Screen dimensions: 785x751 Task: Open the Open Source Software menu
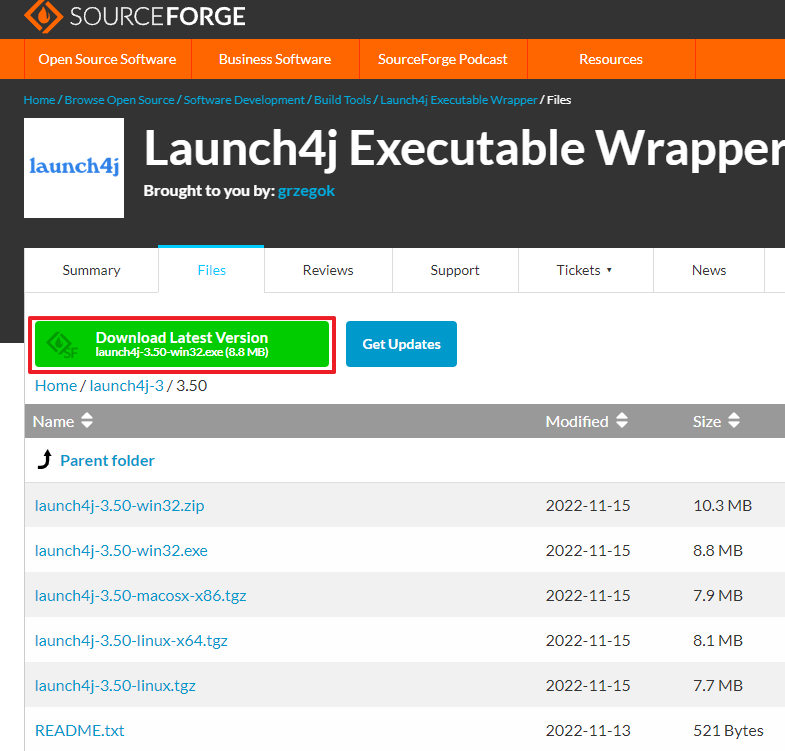coord(108,59)
